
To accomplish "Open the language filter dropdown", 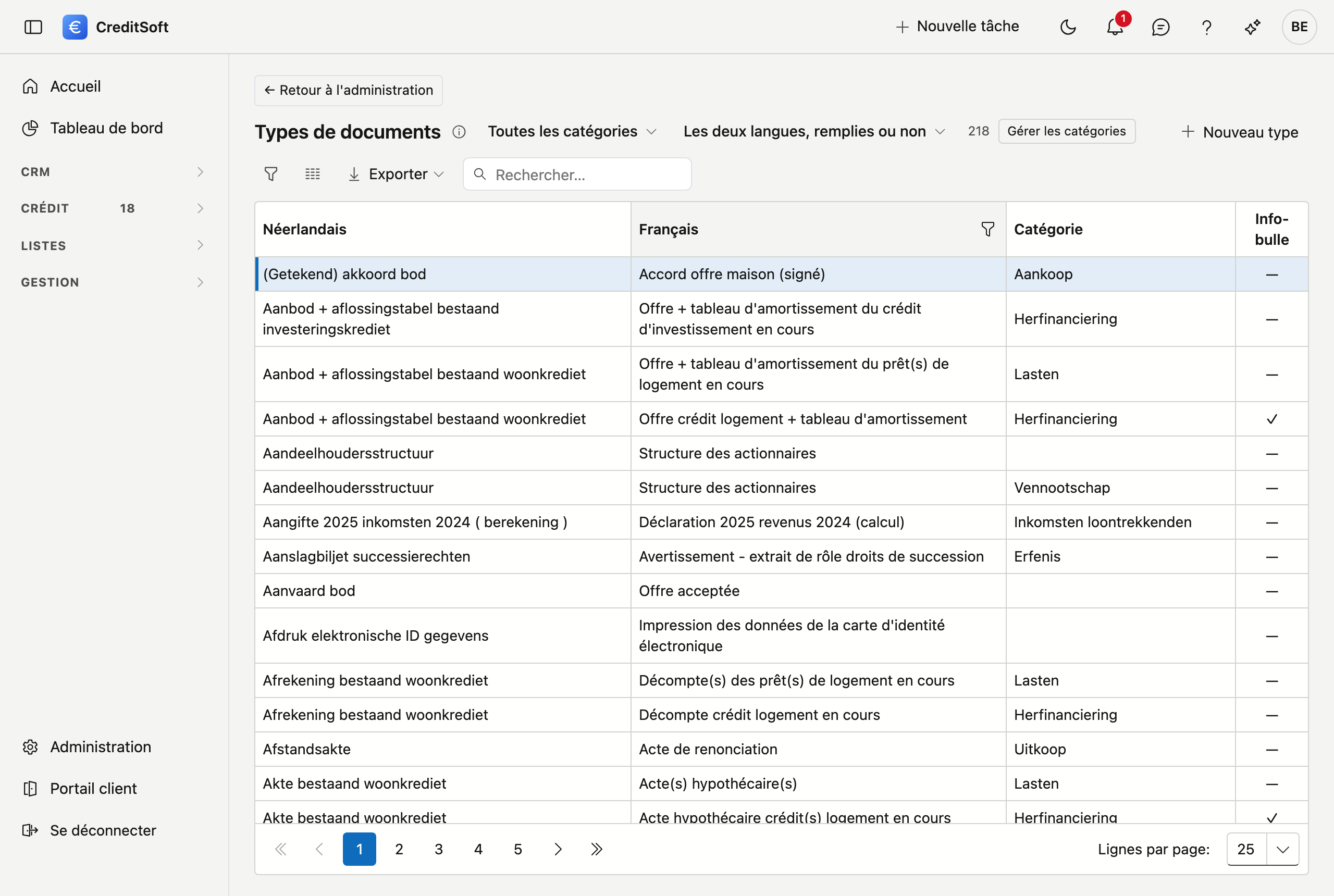I will 814,131.
